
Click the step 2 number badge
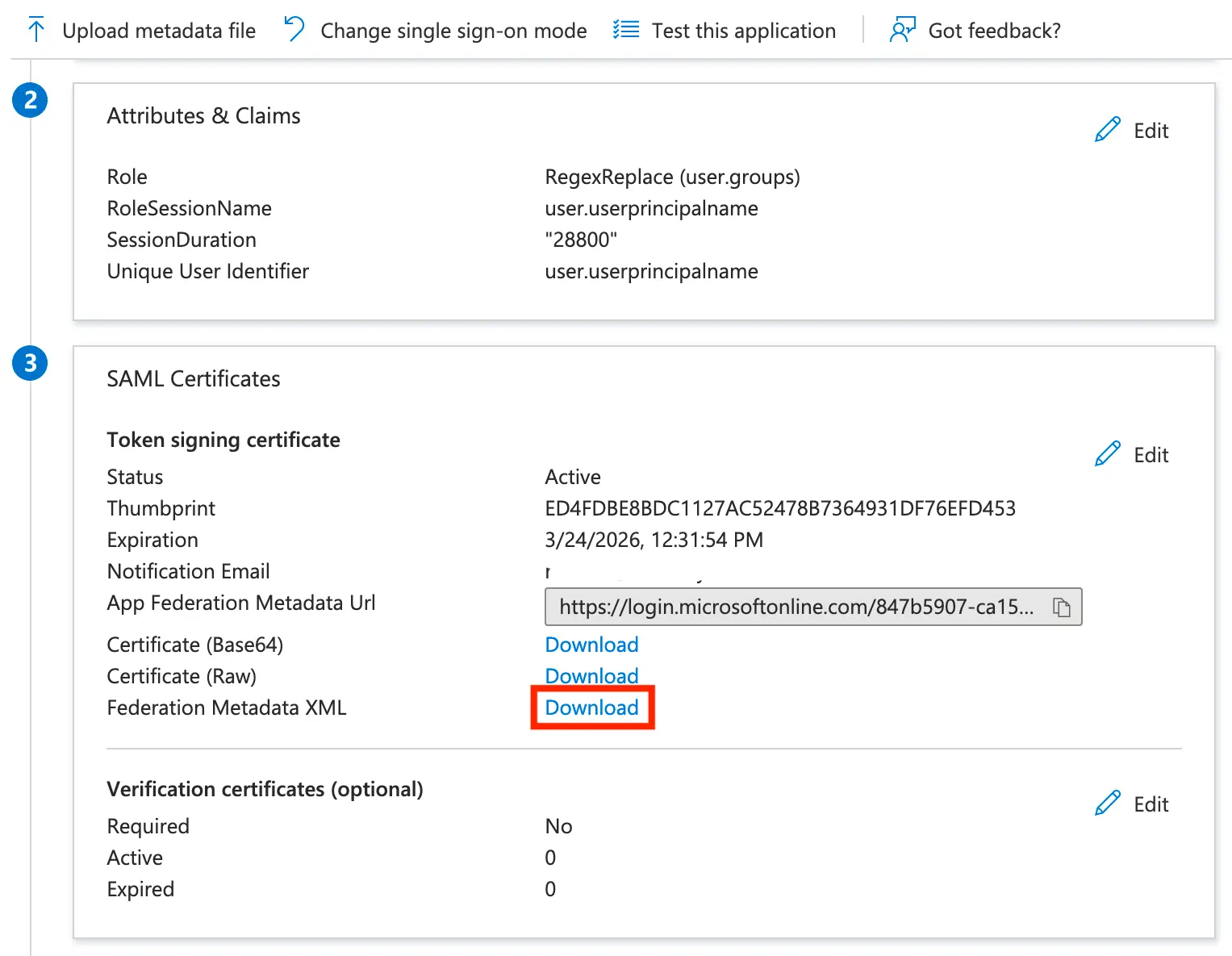click(30, 100)
